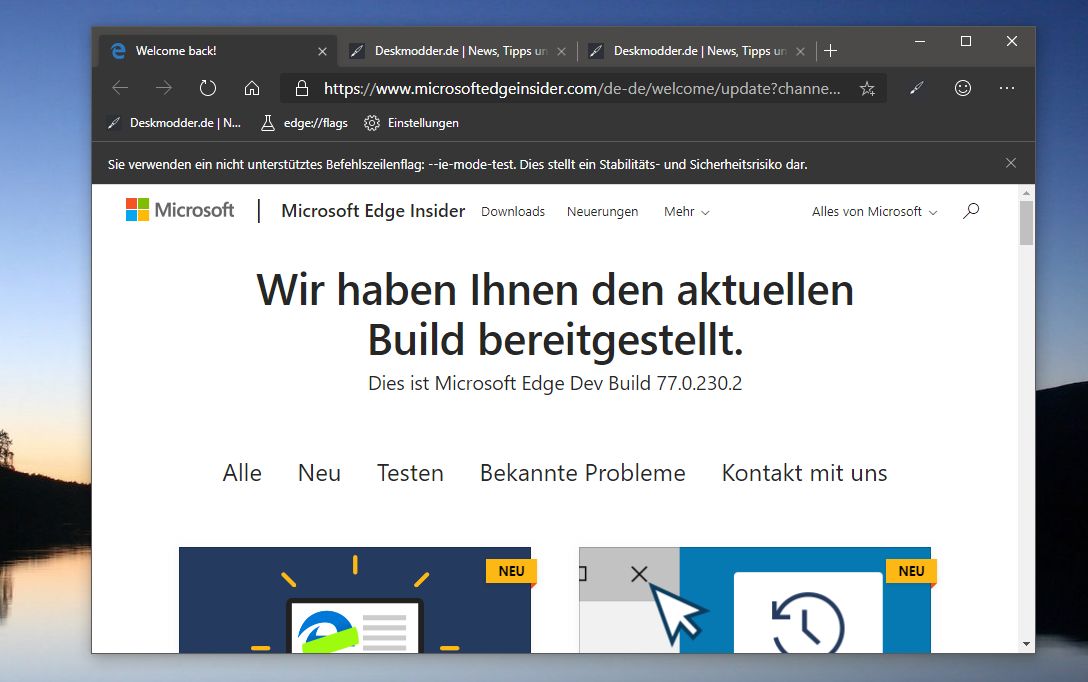Click the Deskmodder feather extension icon in toolbar
The width and height of the screenshot is (1088, 682).
point(917,88)
